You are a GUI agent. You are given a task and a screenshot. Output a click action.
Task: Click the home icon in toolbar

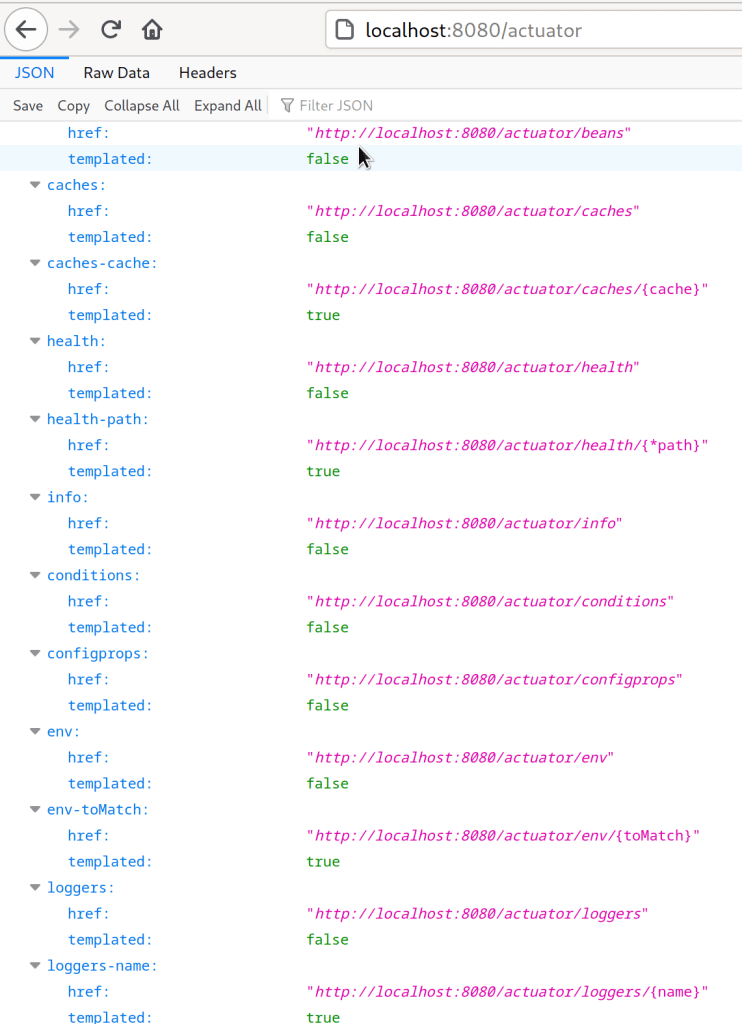[150, 29]
